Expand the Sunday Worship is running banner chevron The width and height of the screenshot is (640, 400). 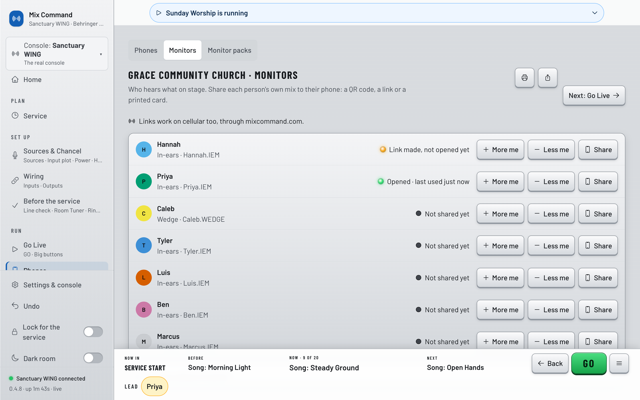[x=594, y=13]
